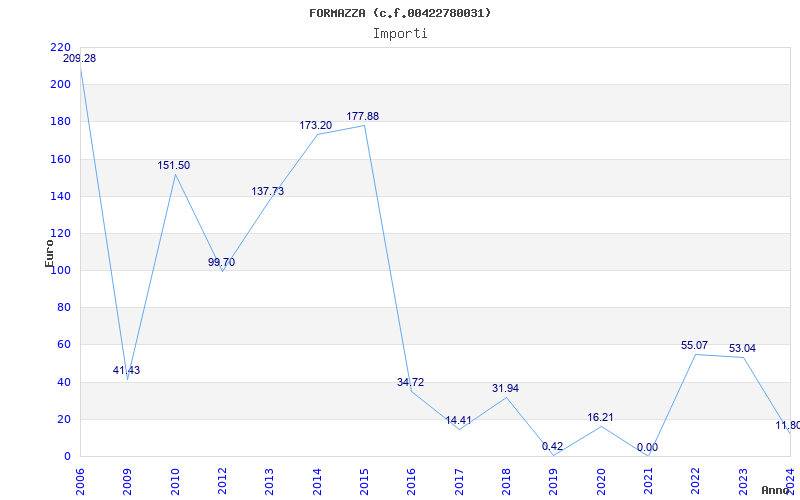Screen dimensions: 800x500
Task: Click the 0.00 value label
Action: point(647,447)
